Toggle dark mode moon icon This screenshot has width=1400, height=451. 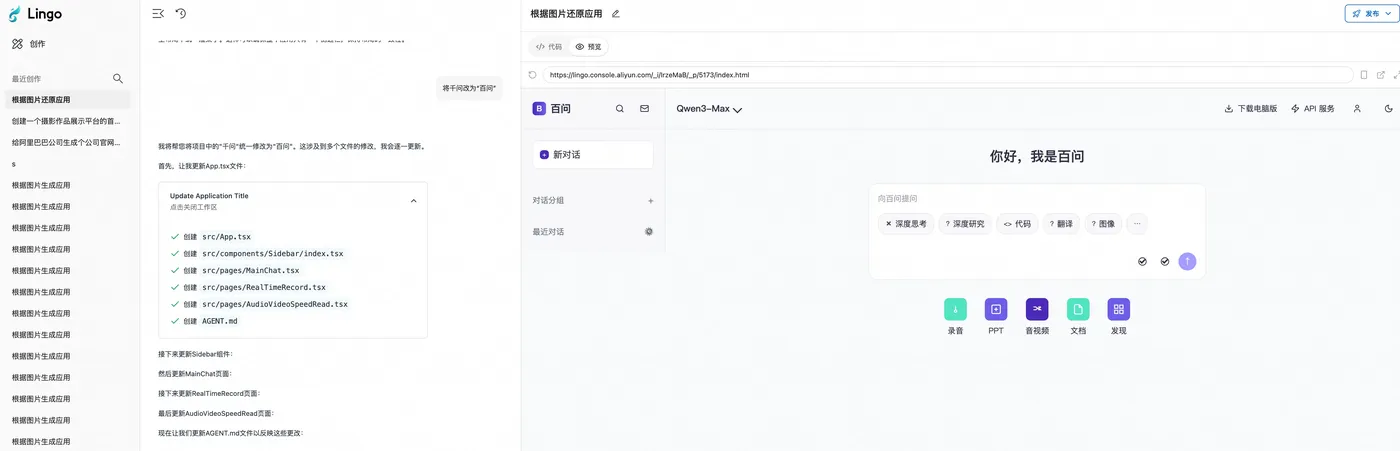pyautogui.click(x=1388, y=108)
